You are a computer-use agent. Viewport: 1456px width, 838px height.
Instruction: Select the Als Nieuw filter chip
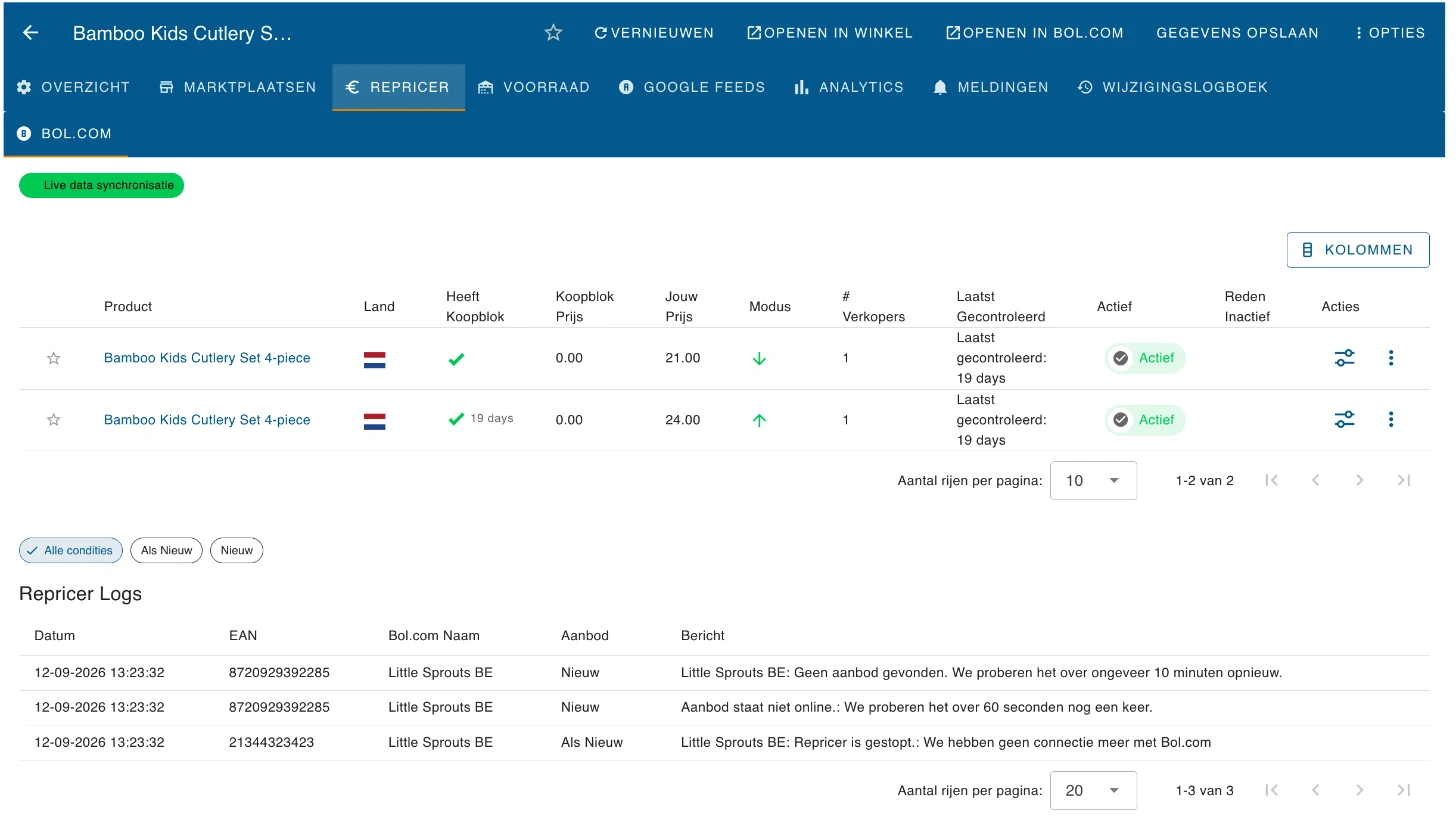pos(166,550)
